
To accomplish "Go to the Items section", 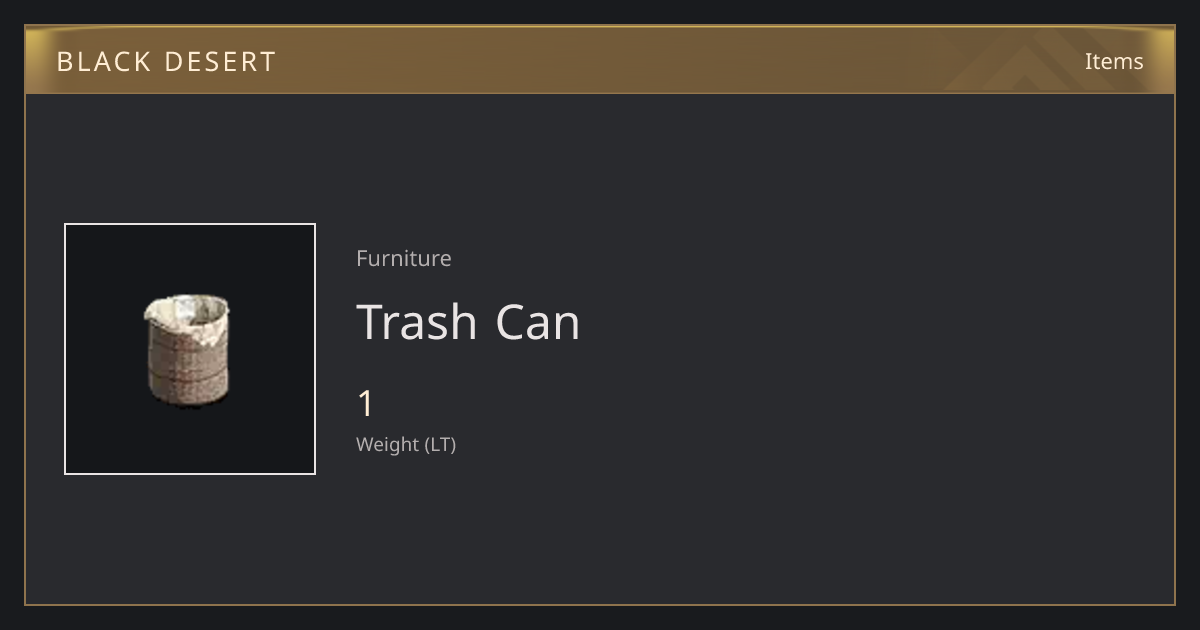I will pos(1114,61).
